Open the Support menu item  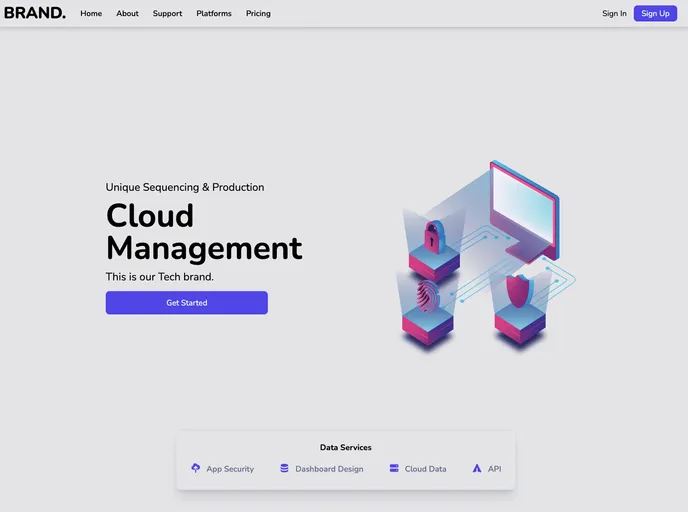167,14
